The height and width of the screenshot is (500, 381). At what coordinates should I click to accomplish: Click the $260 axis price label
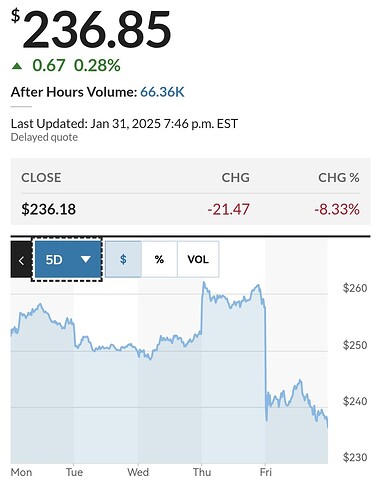point(355,288)
